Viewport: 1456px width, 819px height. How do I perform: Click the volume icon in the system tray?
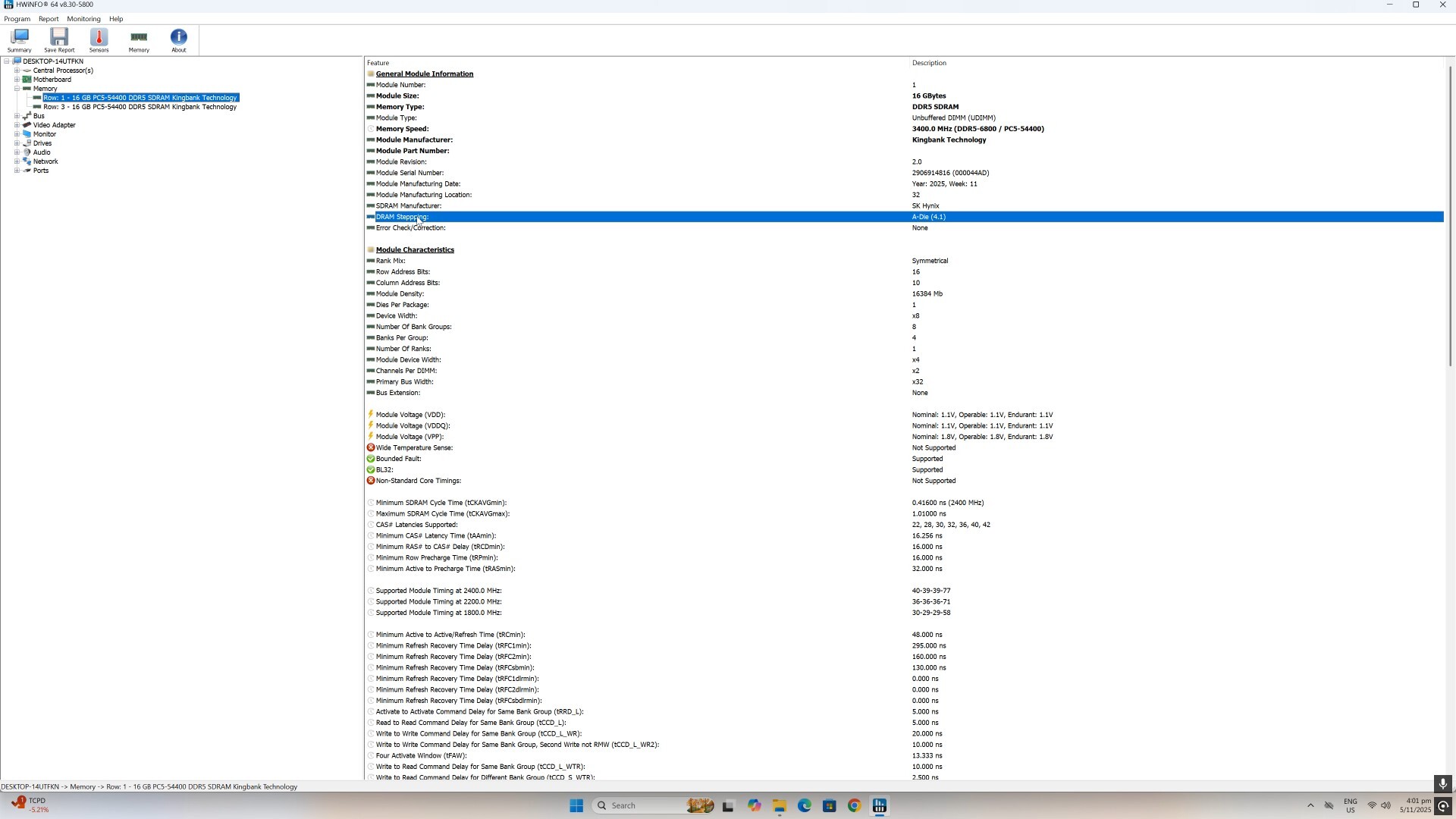(1385, 805)
